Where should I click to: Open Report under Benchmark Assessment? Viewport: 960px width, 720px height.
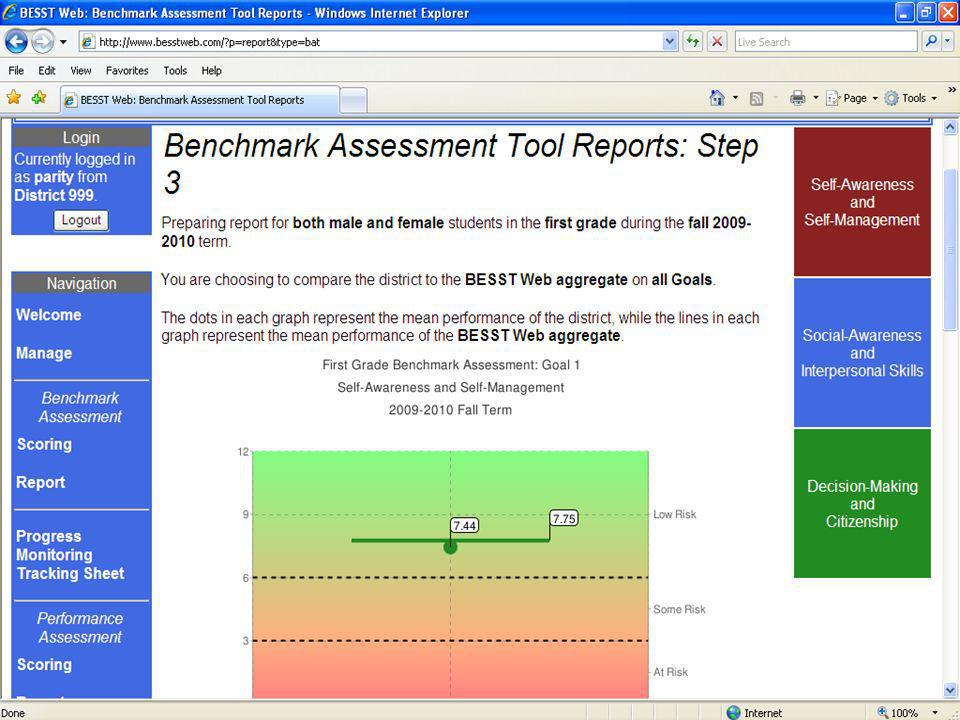[40, 482]
